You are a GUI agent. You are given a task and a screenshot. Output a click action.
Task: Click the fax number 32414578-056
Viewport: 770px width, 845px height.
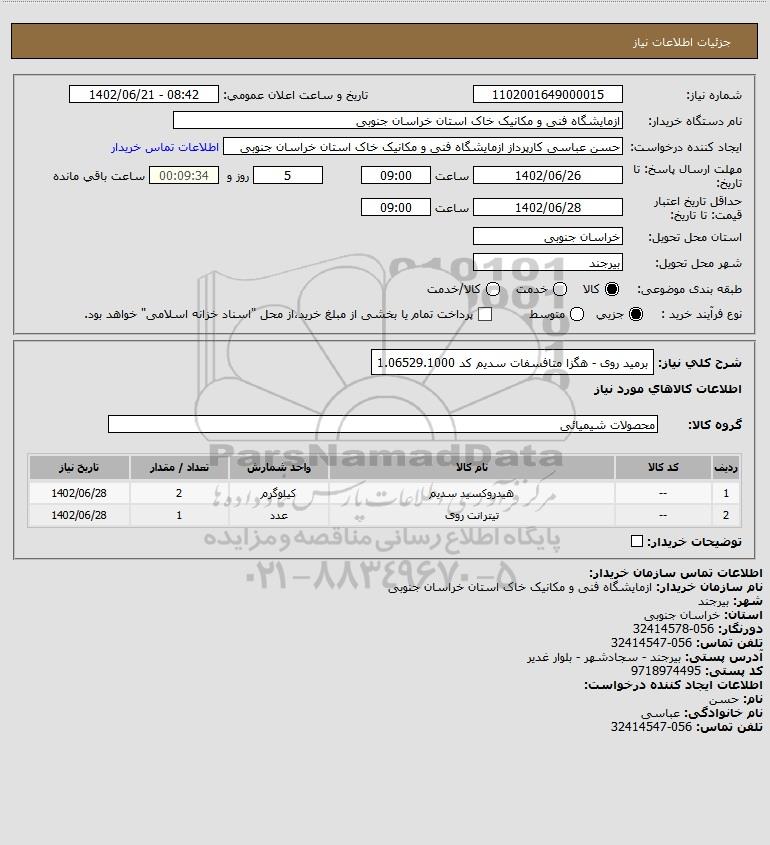point(673,629)
